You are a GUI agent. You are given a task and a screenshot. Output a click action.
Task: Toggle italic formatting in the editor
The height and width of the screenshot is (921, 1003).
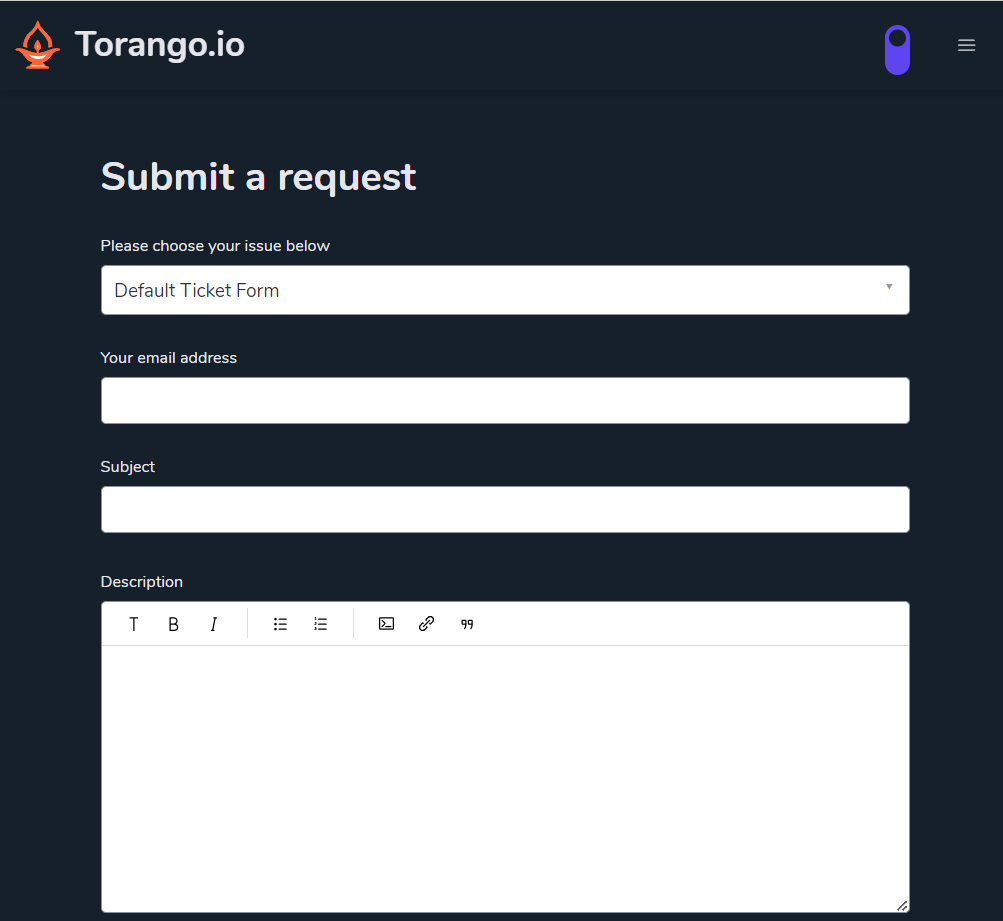213,624
